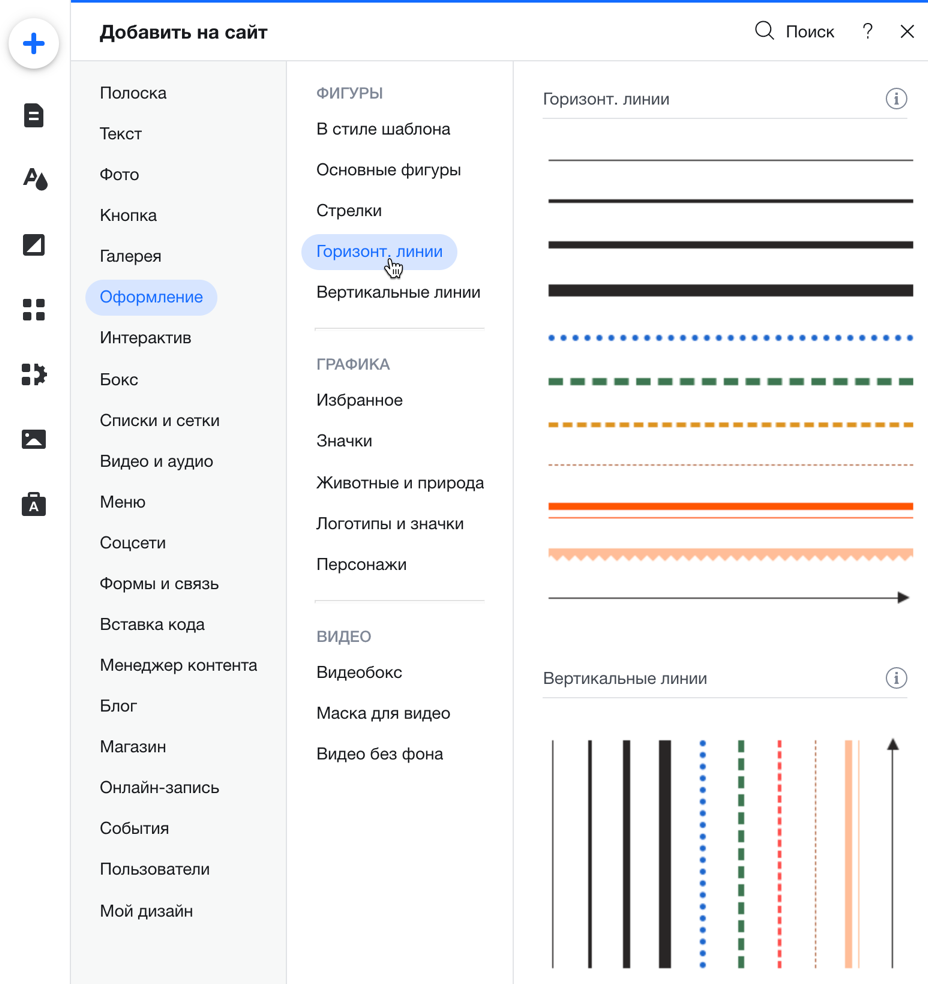Open the Стрелки shapes subcategory
The width and height of the screenshot is (928, 984).
(349, 211)
